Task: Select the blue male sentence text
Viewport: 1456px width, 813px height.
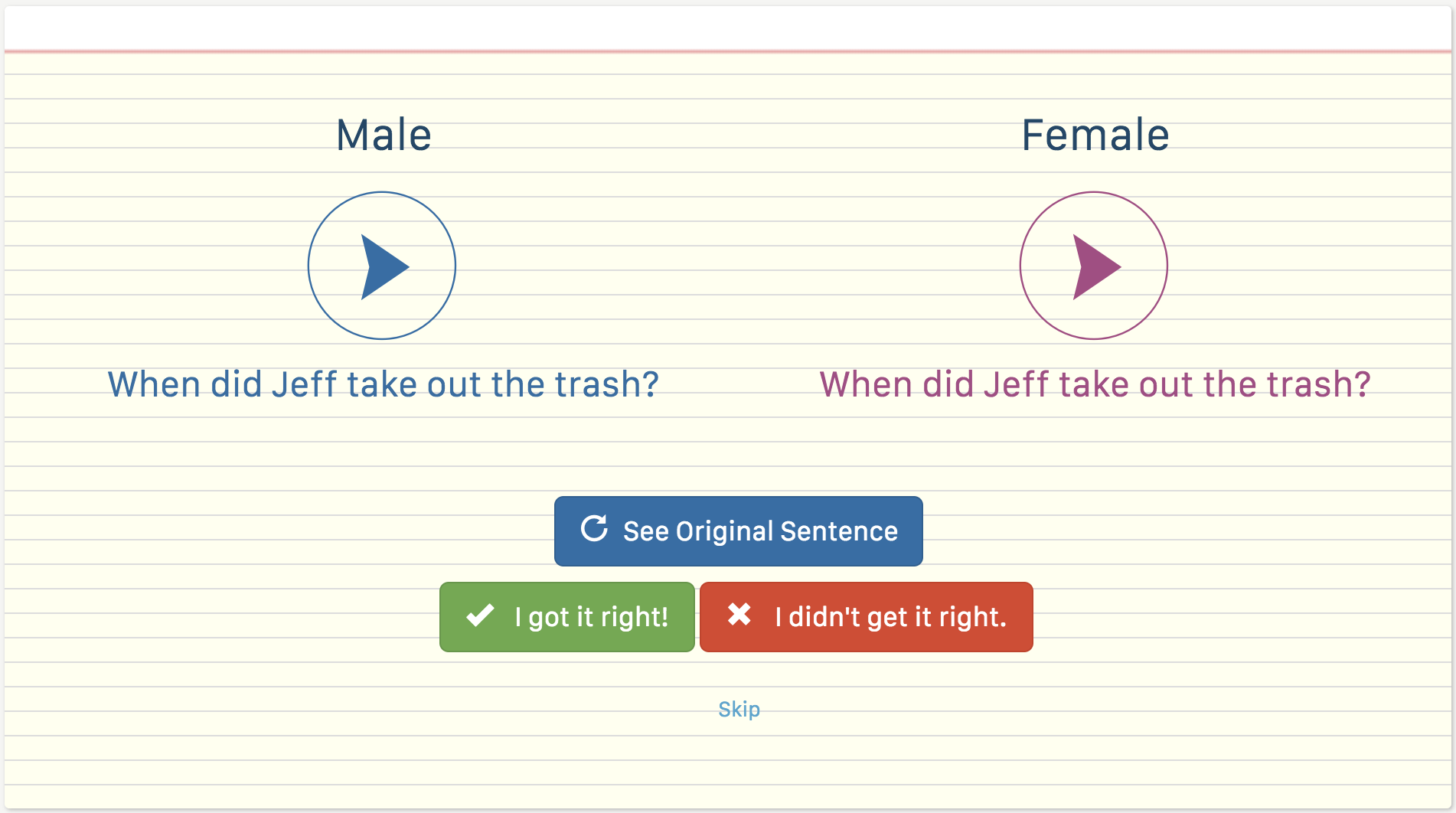Action: click(x=383, y=384)
